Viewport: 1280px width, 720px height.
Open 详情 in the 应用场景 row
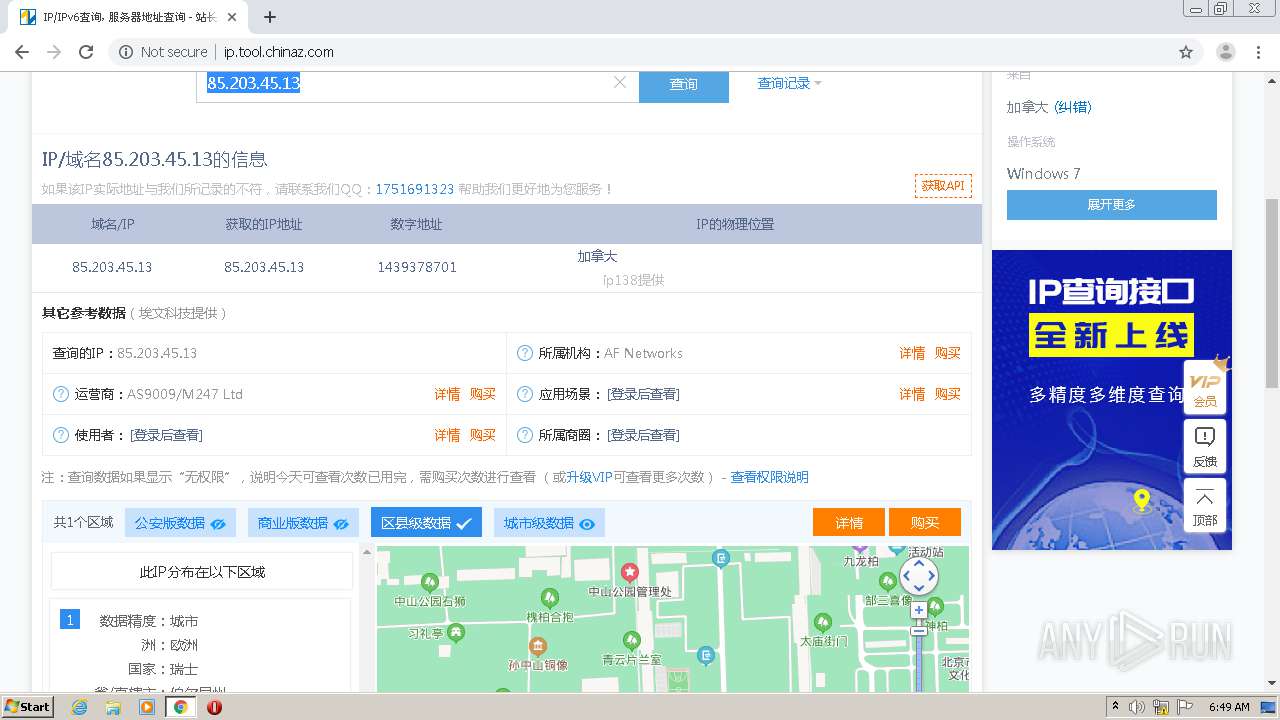pos(912,394)
